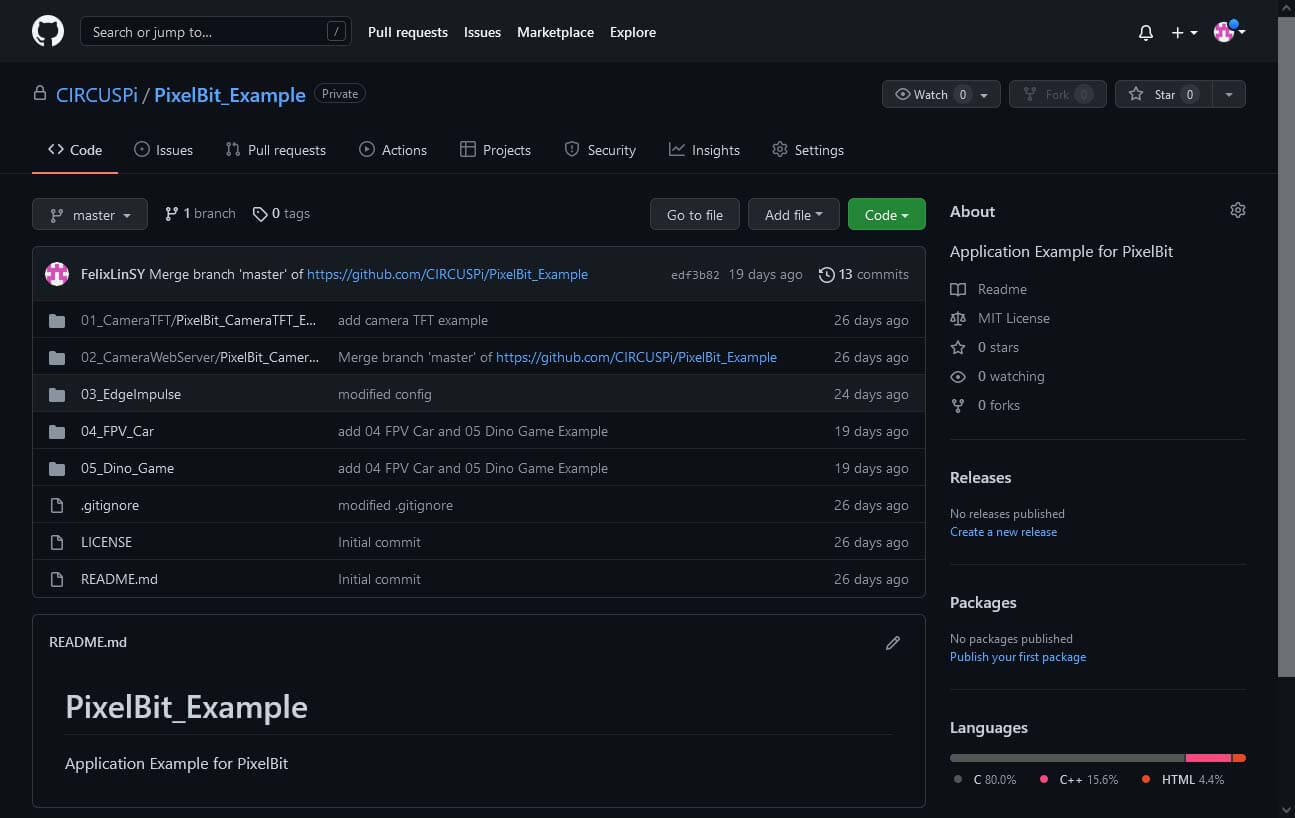Expand the dropdown arrow beside Star

pos(1229,94)
